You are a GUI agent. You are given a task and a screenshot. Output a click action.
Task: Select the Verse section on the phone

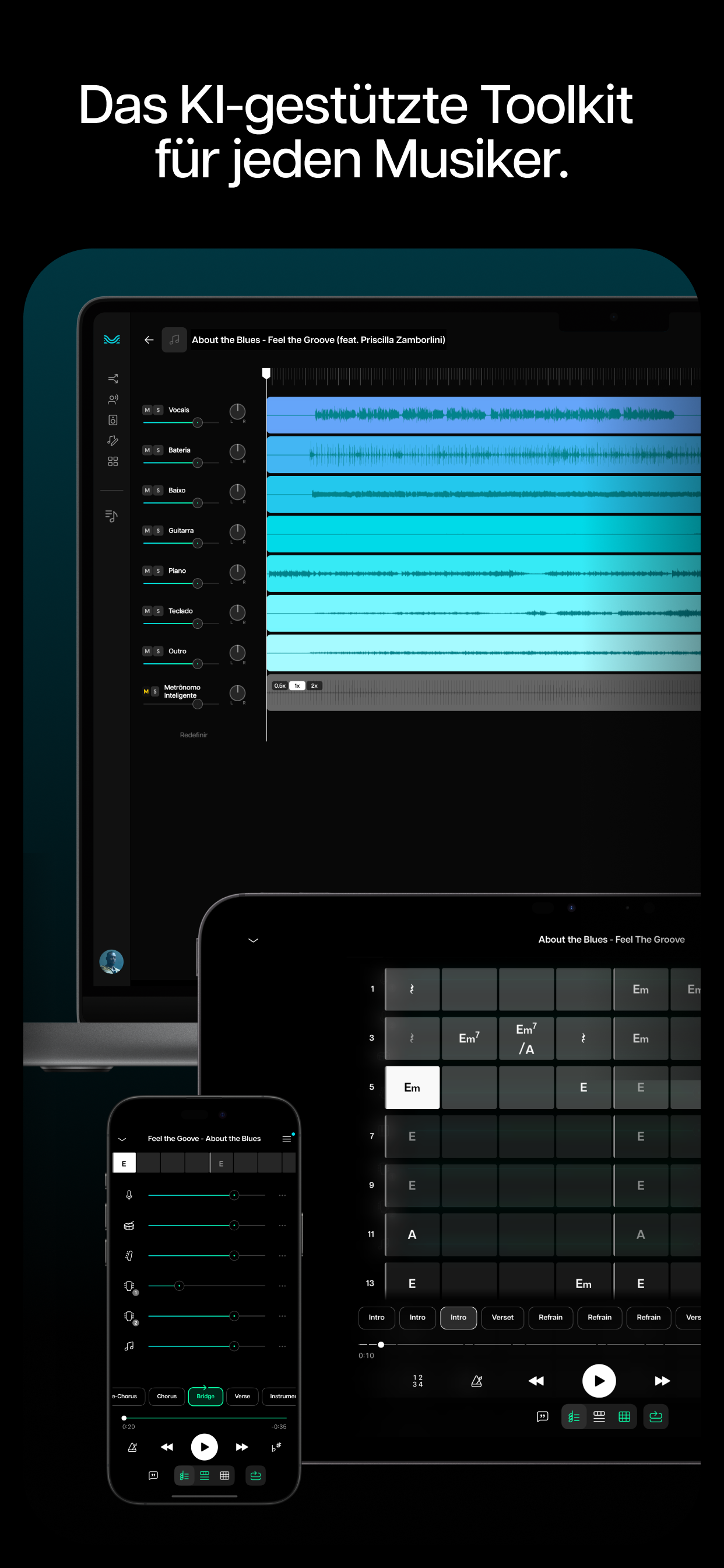pyautogui.click(x=242, y=1396)
